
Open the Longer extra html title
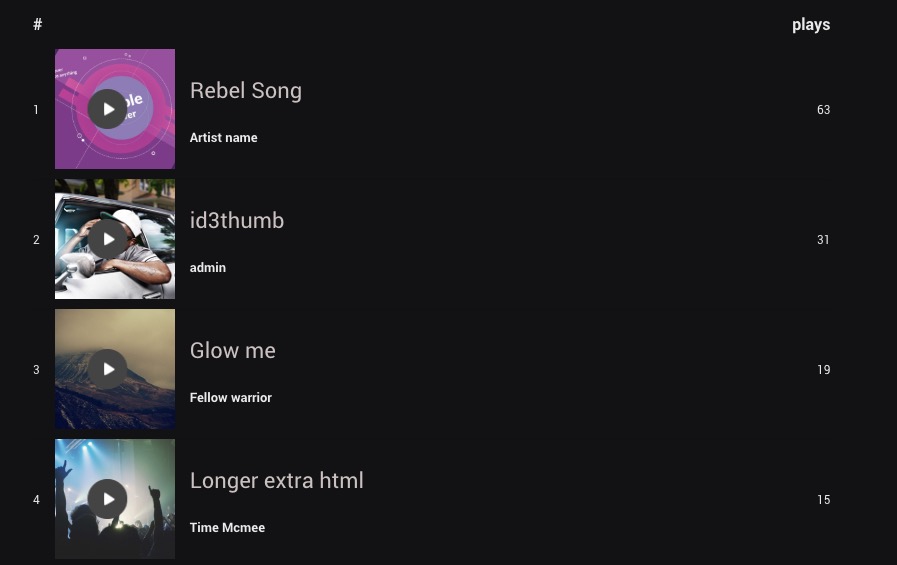point(277,480)
